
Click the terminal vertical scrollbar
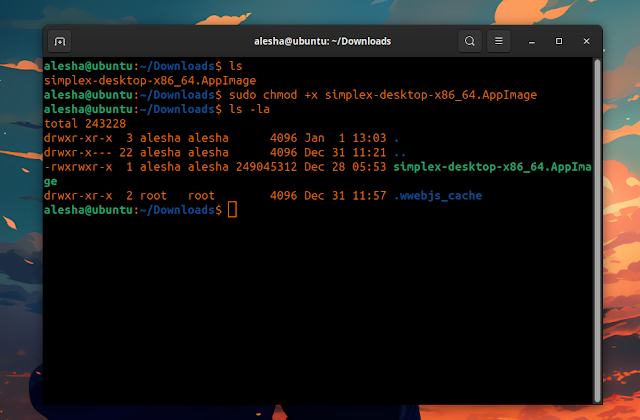point(597,231)
